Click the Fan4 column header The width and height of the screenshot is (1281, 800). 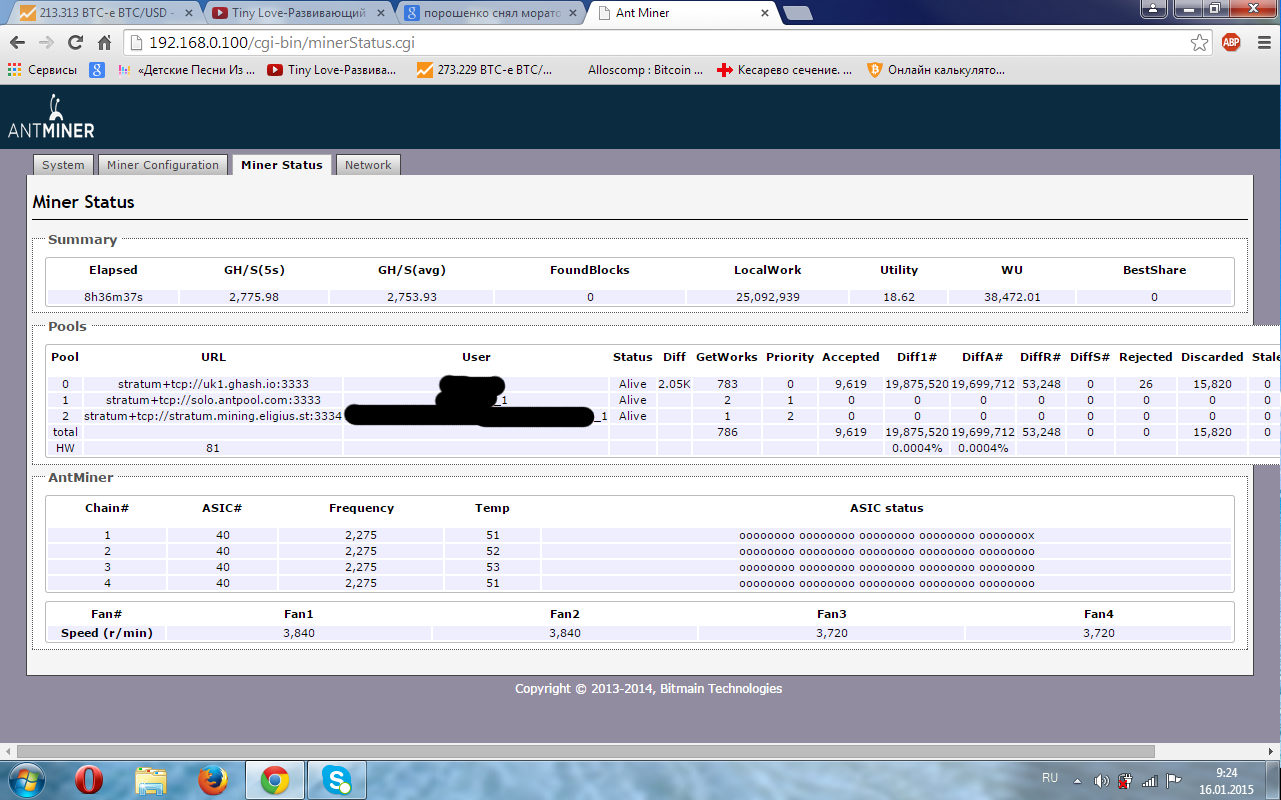pyautogui.click(x=1098, y=613)
